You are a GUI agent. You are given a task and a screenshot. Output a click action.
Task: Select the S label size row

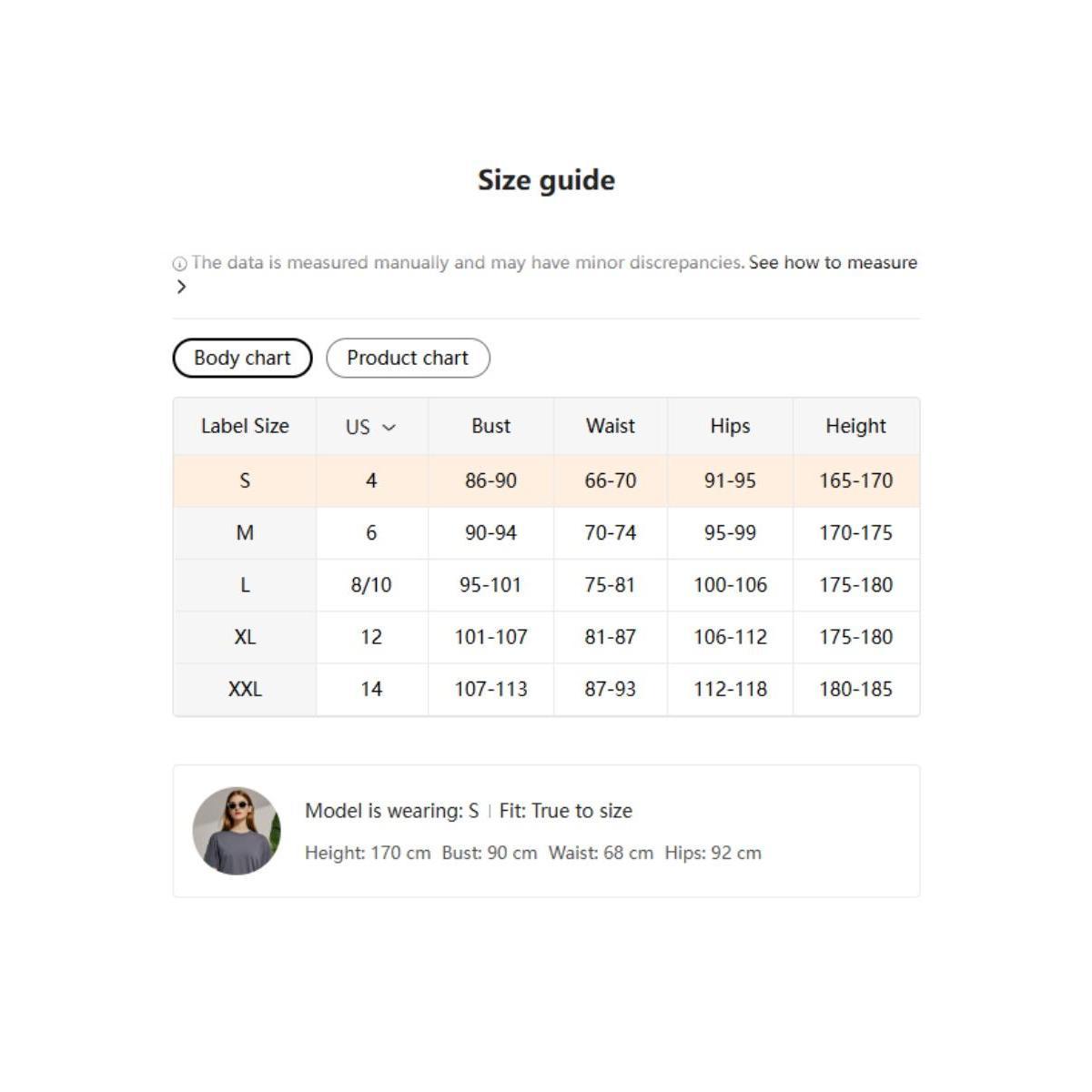tap(245, 480)
